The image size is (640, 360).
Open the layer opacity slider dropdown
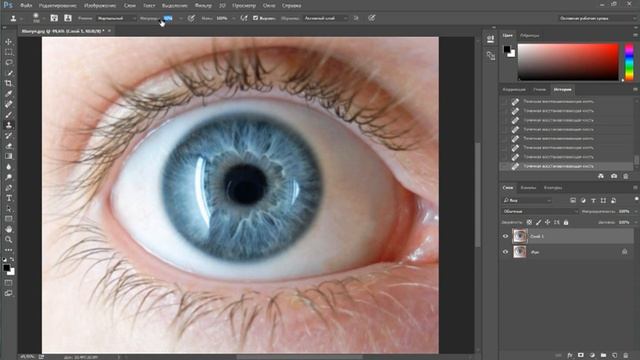click(x=636, y=211)
